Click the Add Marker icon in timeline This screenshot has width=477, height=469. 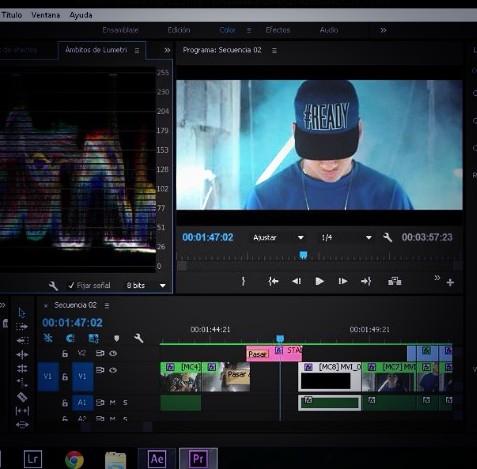click(x=116, y=338)
